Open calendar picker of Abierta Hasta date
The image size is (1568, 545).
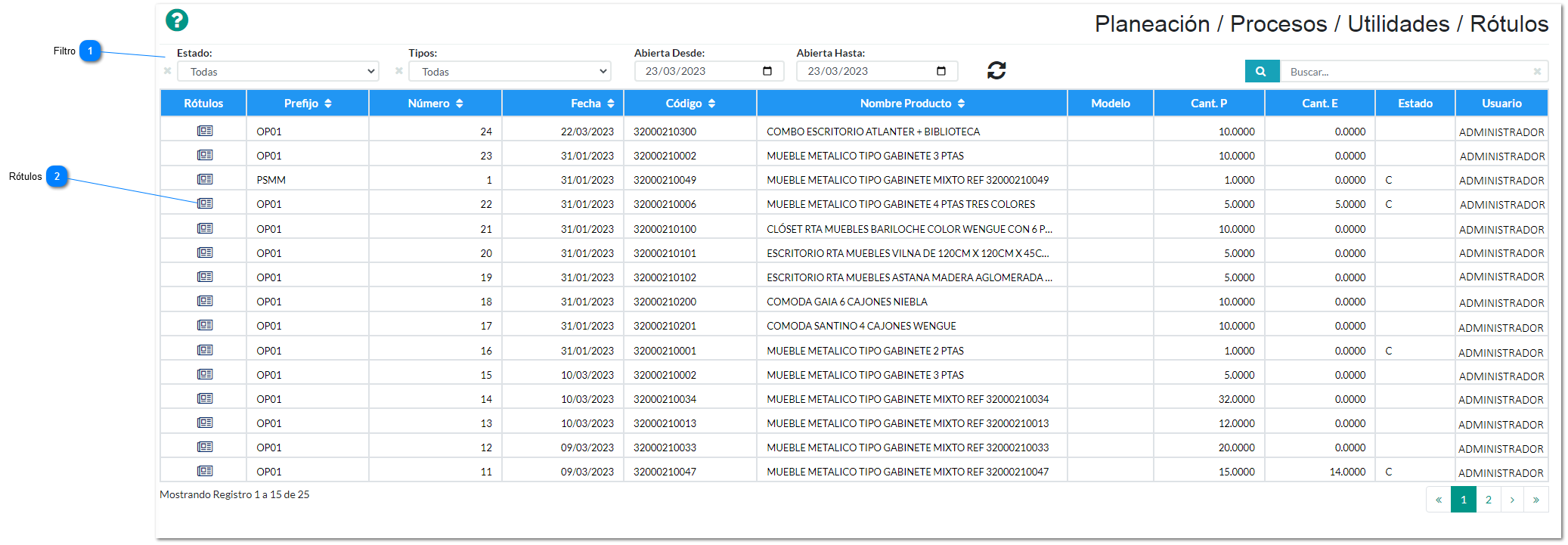tap(941, 71)
